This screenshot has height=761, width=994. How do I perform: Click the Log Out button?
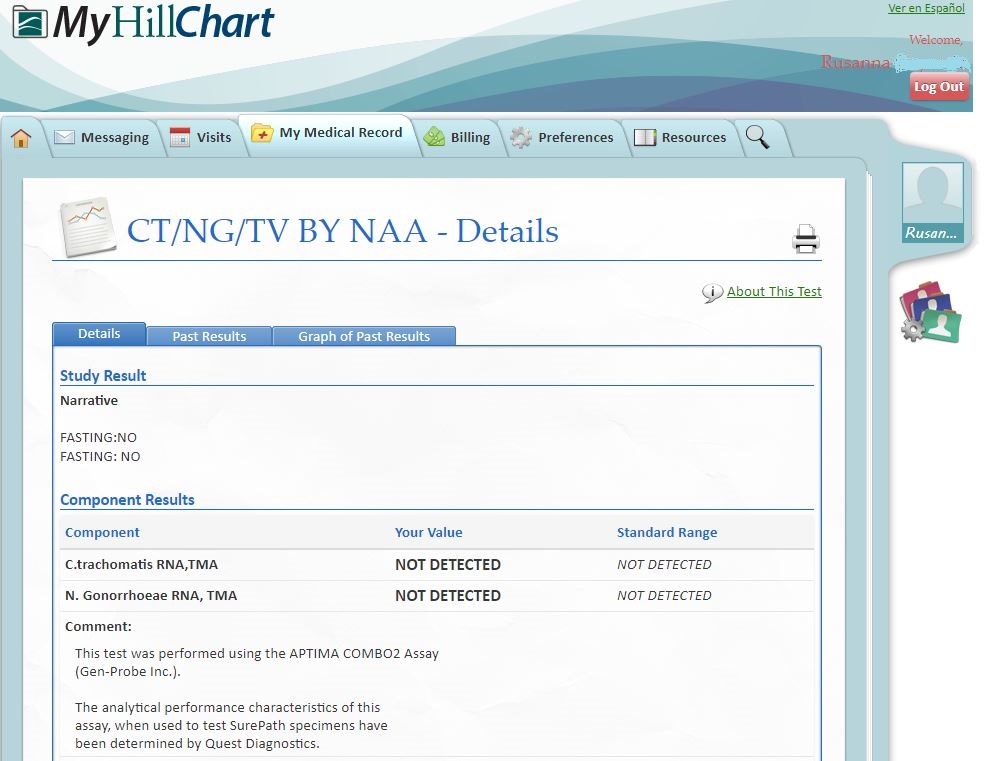point(938,87)
